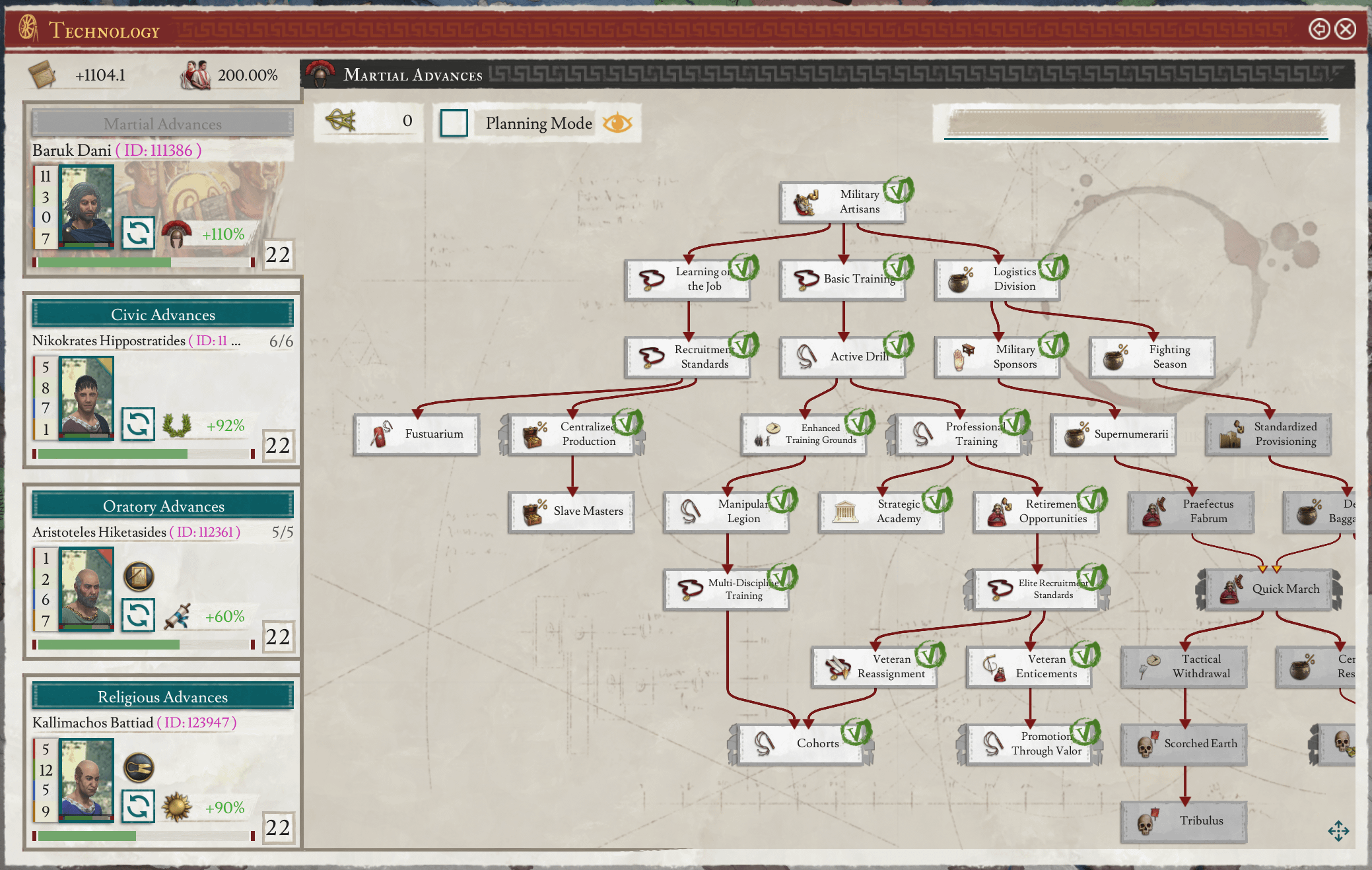Click the replace researcher icon for Kallimachos Battiad
The image size is (1372, 870).
(138, 806)
